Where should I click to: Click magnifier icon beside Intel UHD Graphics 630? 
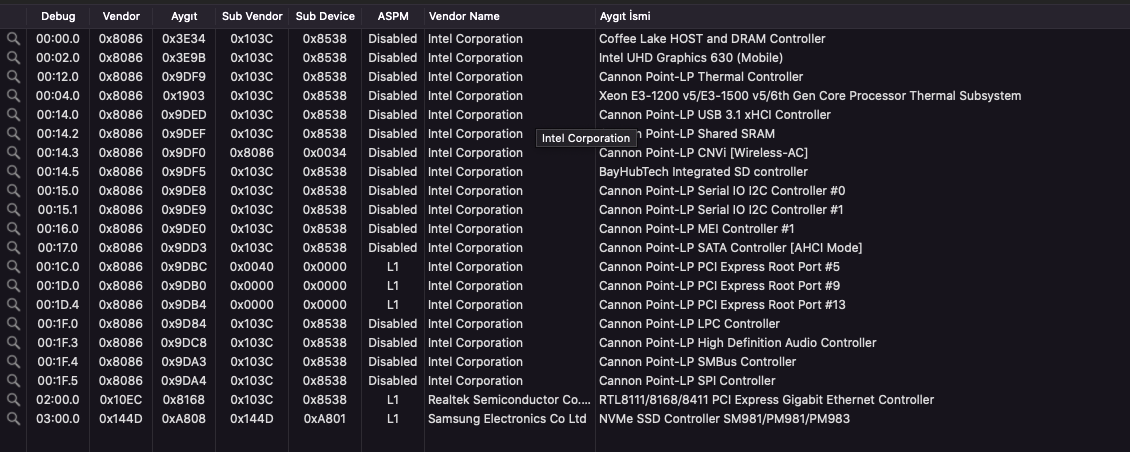click(13, 58)
